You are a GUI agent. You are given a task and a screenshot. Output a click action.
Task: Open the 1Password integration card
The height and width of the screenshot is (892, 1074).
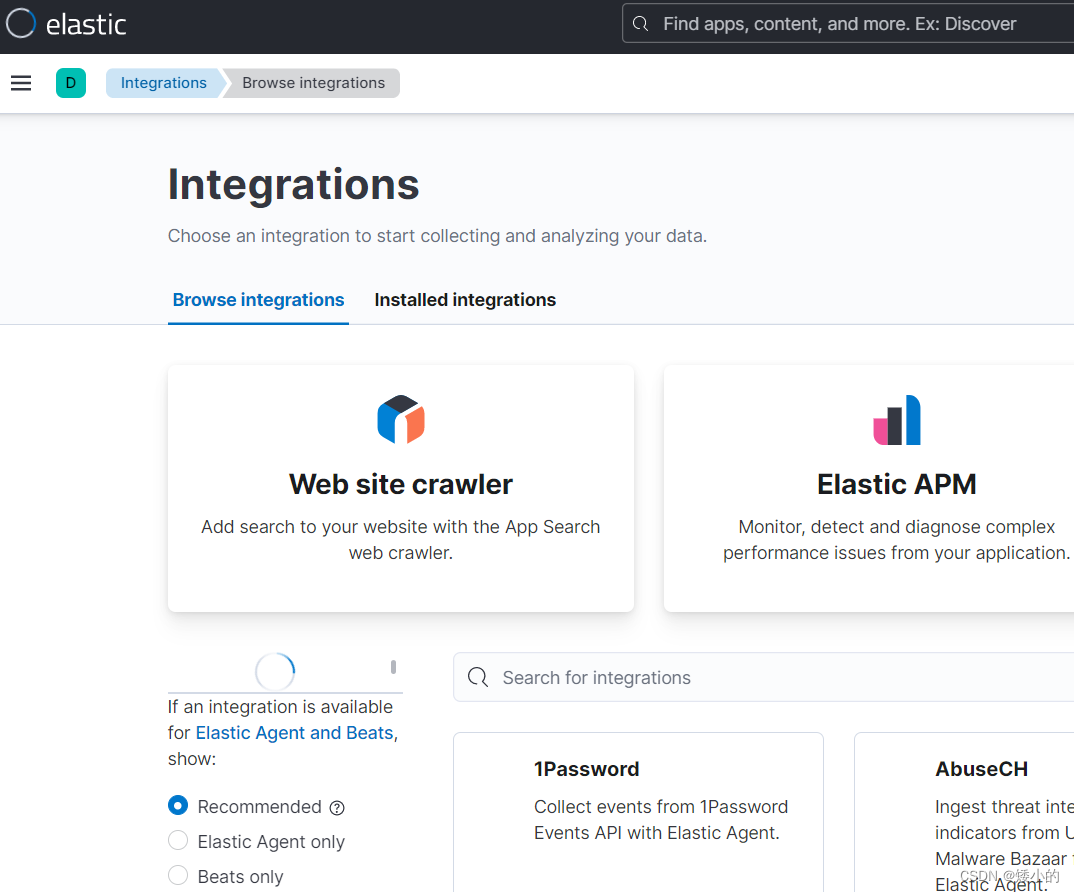[638, 813]
